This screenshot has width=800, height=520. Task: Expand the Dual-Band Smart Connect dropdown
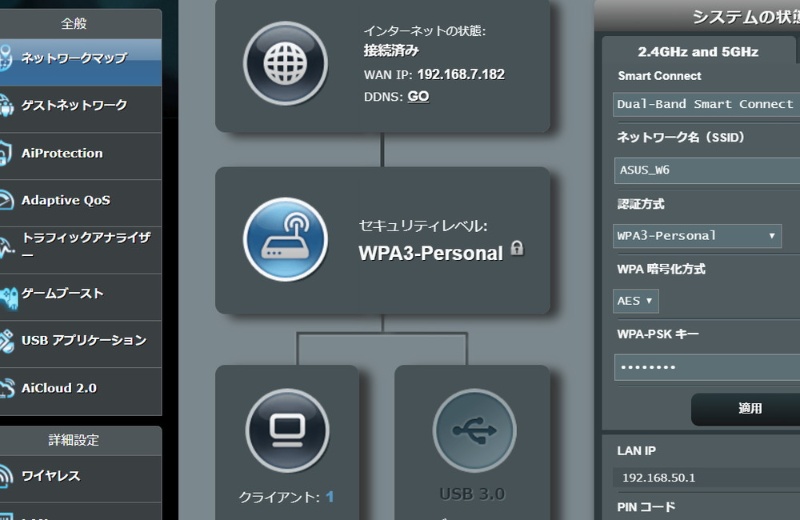(706, 104)
